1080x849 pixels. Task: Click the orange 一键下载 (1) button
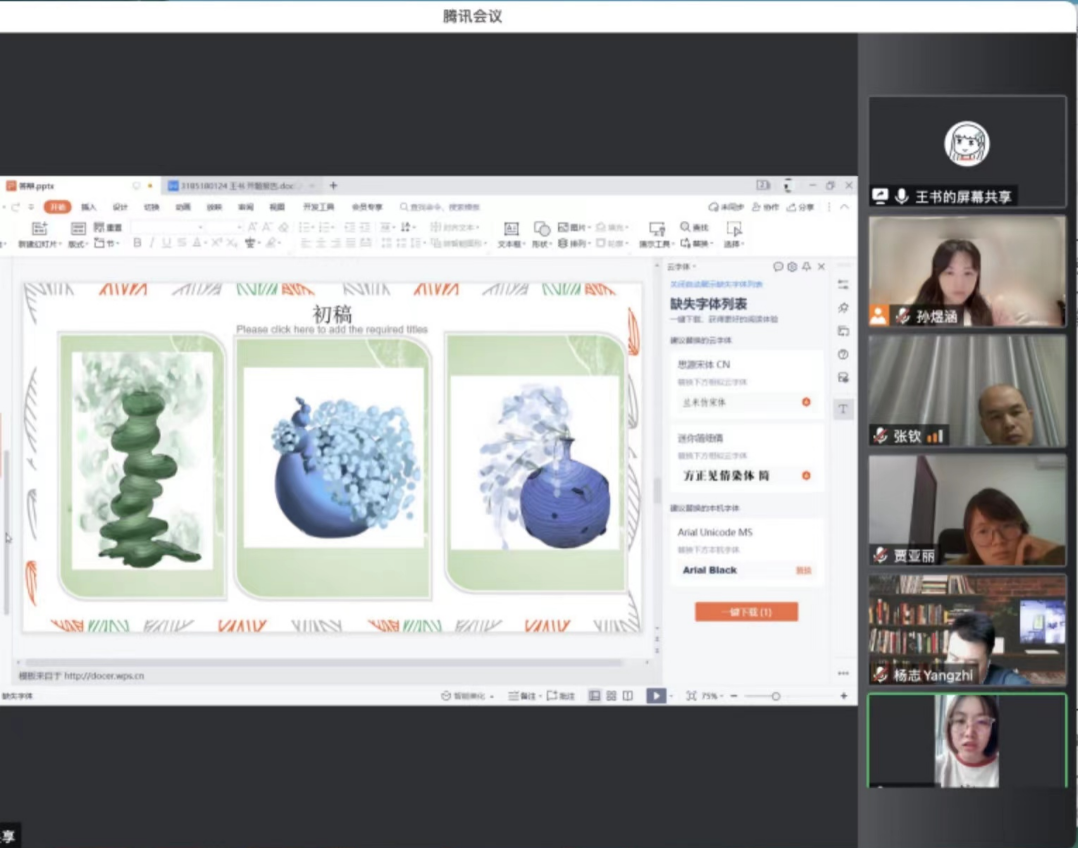tap(746, 611)
